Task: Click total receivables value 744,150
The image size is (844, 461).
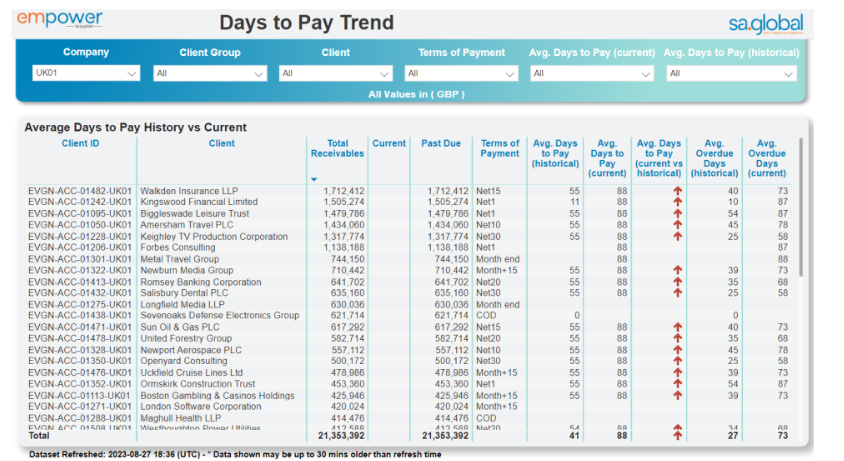Action: [348, 259]
